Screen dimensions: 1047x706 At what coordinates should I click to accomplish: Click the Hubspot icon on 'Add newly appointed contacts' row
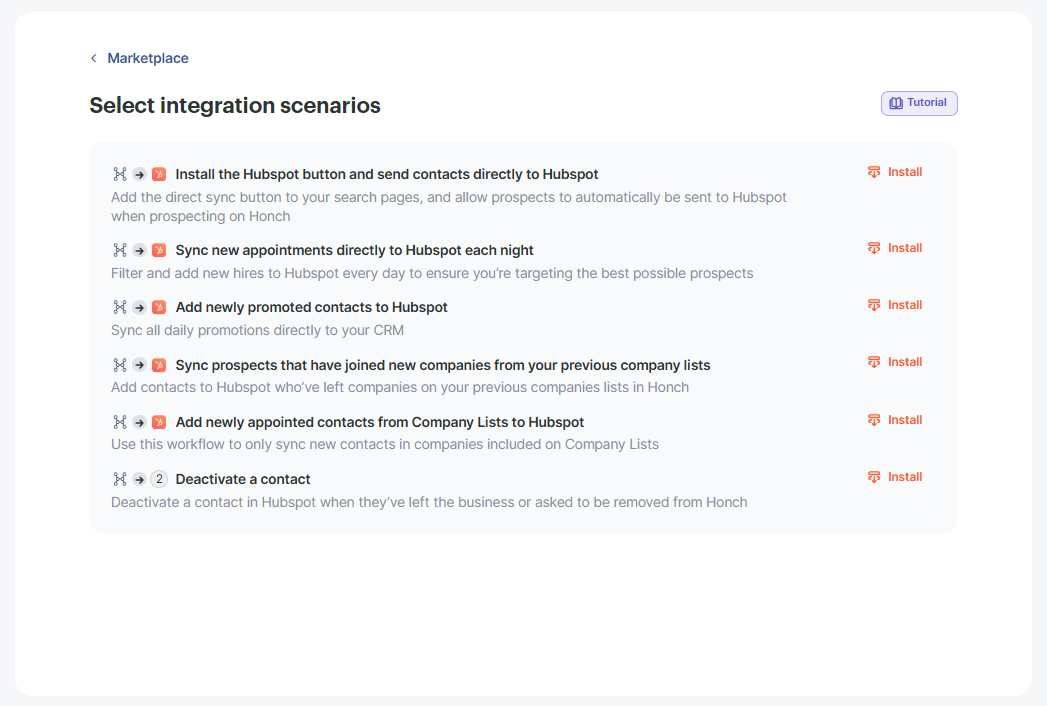point(159,421)
